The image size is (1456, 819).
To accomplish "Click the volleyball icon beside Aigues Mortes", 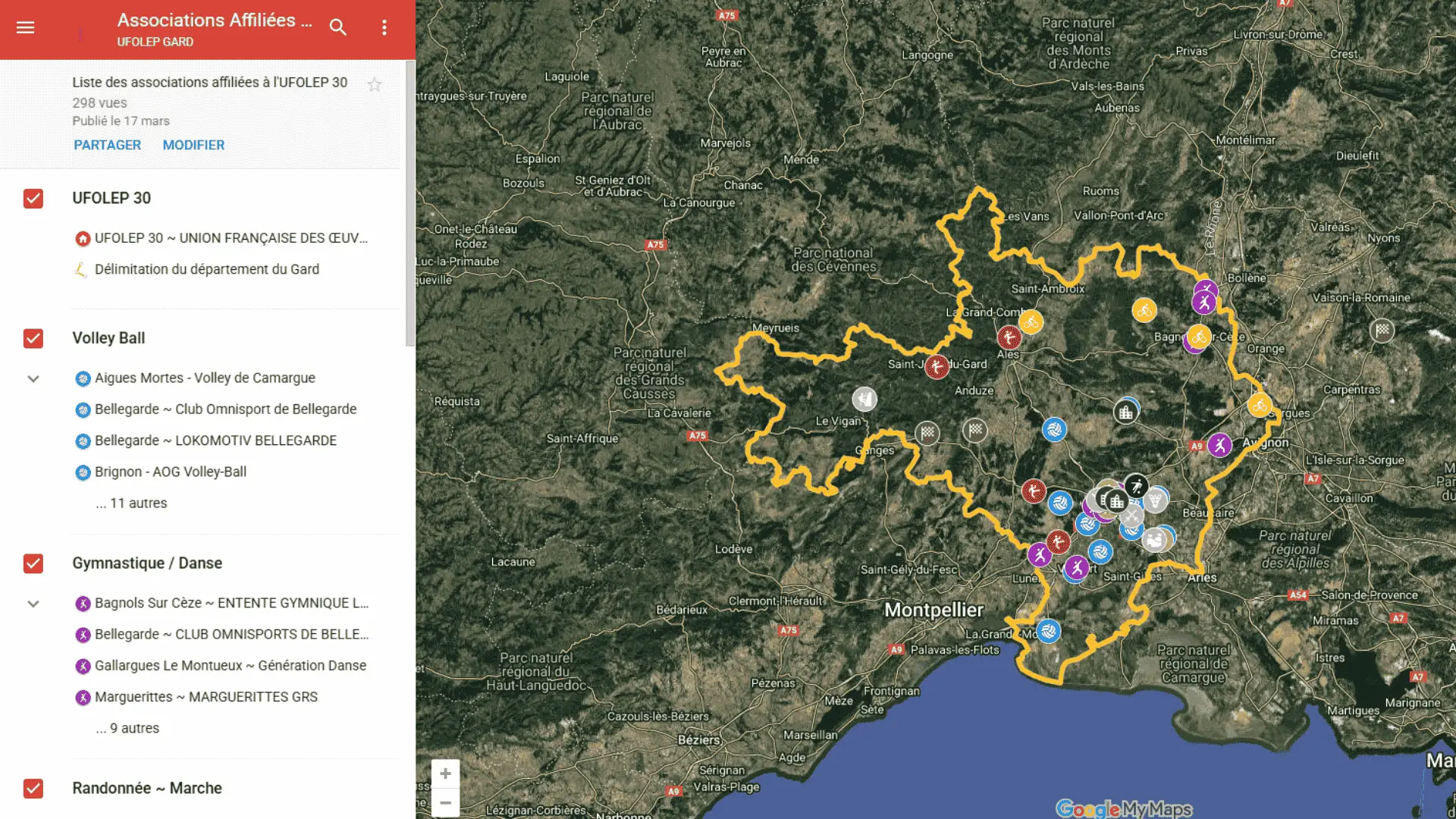I will pos(83,378).
